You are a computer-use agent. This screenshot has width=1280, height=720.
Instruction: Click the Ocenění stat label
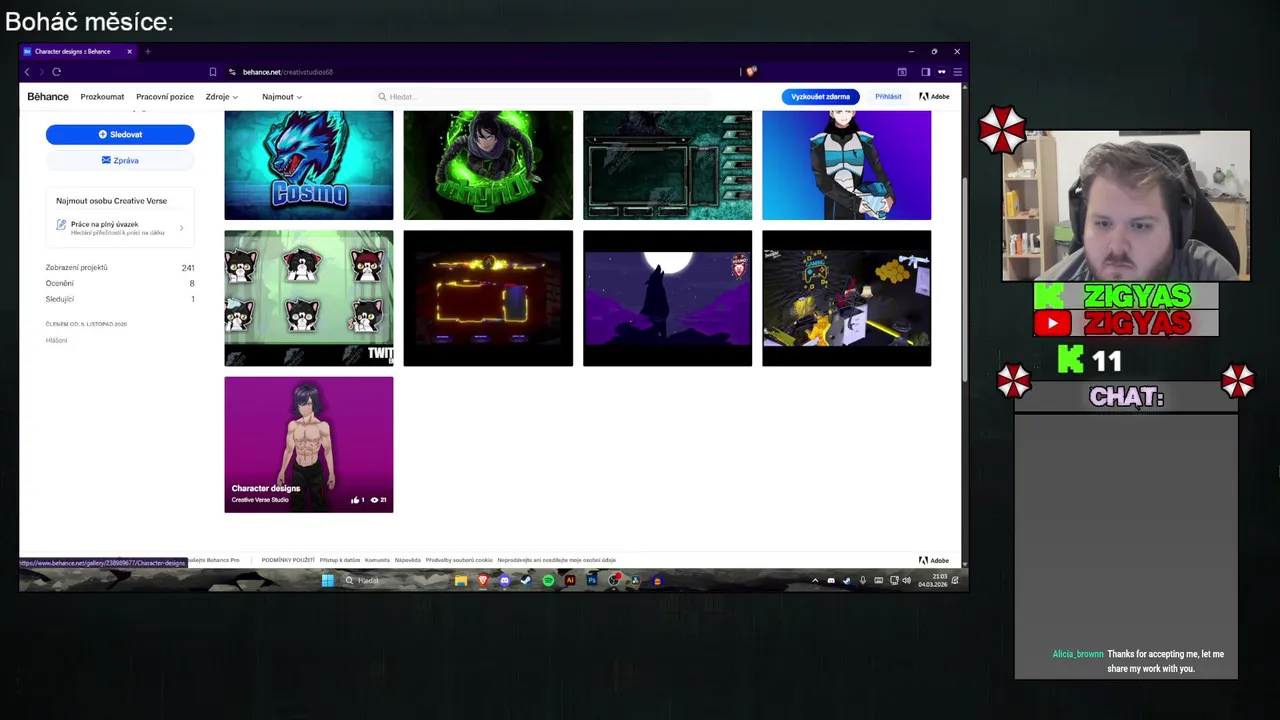pyautogui.click(x=59, y=283)
